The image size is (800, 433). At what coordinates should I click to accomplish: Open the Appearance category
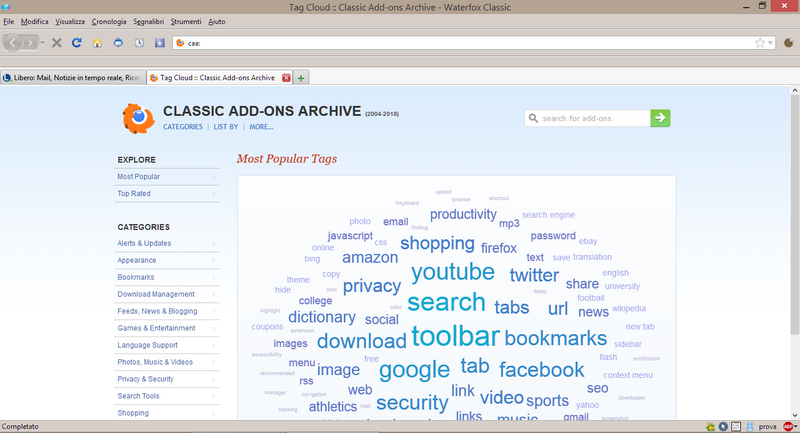166,260
